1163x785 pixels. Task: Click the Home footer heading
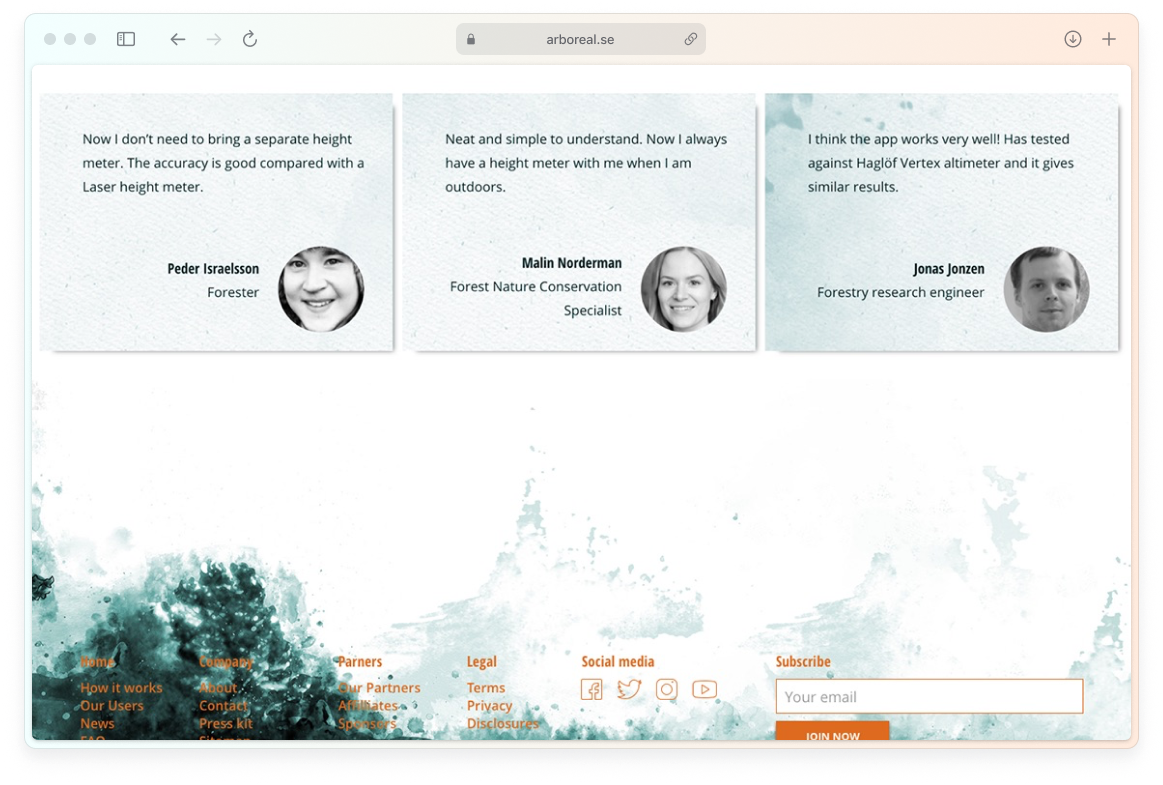97,661
